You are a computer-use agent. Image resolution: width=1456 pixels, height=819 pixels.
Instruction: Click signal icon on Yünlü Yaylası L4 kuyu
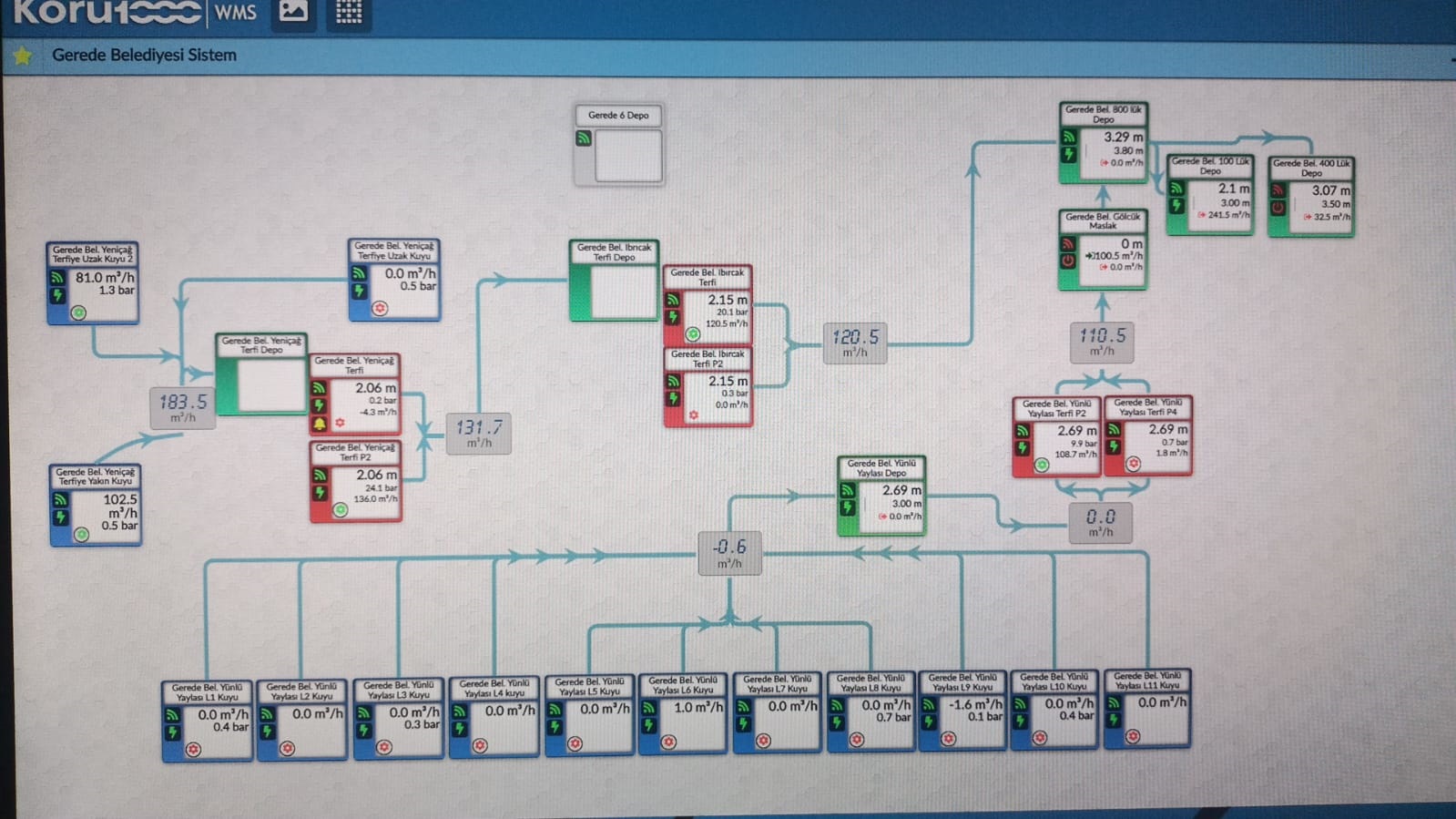(460, 711)
